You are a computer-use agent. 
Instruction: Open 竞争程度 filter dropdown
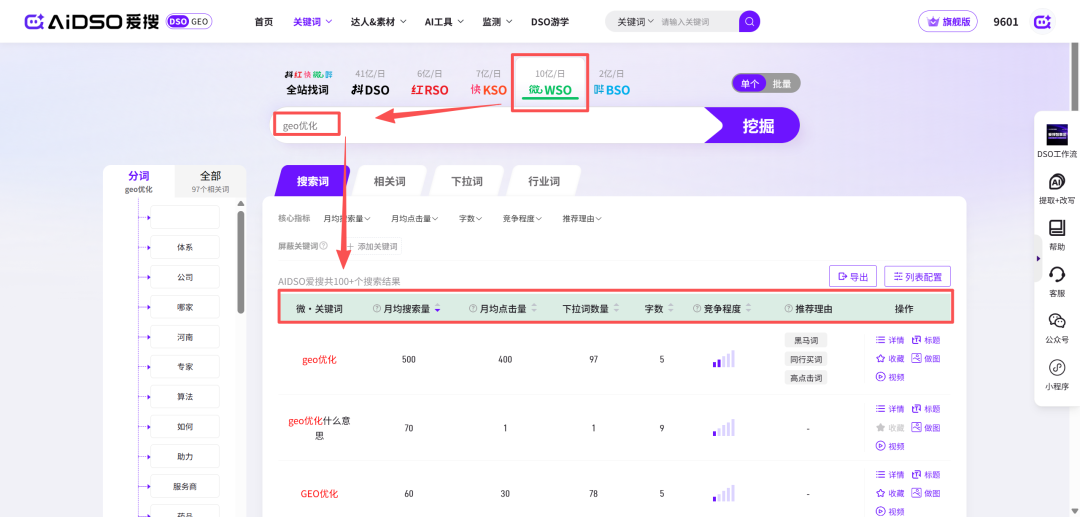pyautogui.click(x=522, y=218)
